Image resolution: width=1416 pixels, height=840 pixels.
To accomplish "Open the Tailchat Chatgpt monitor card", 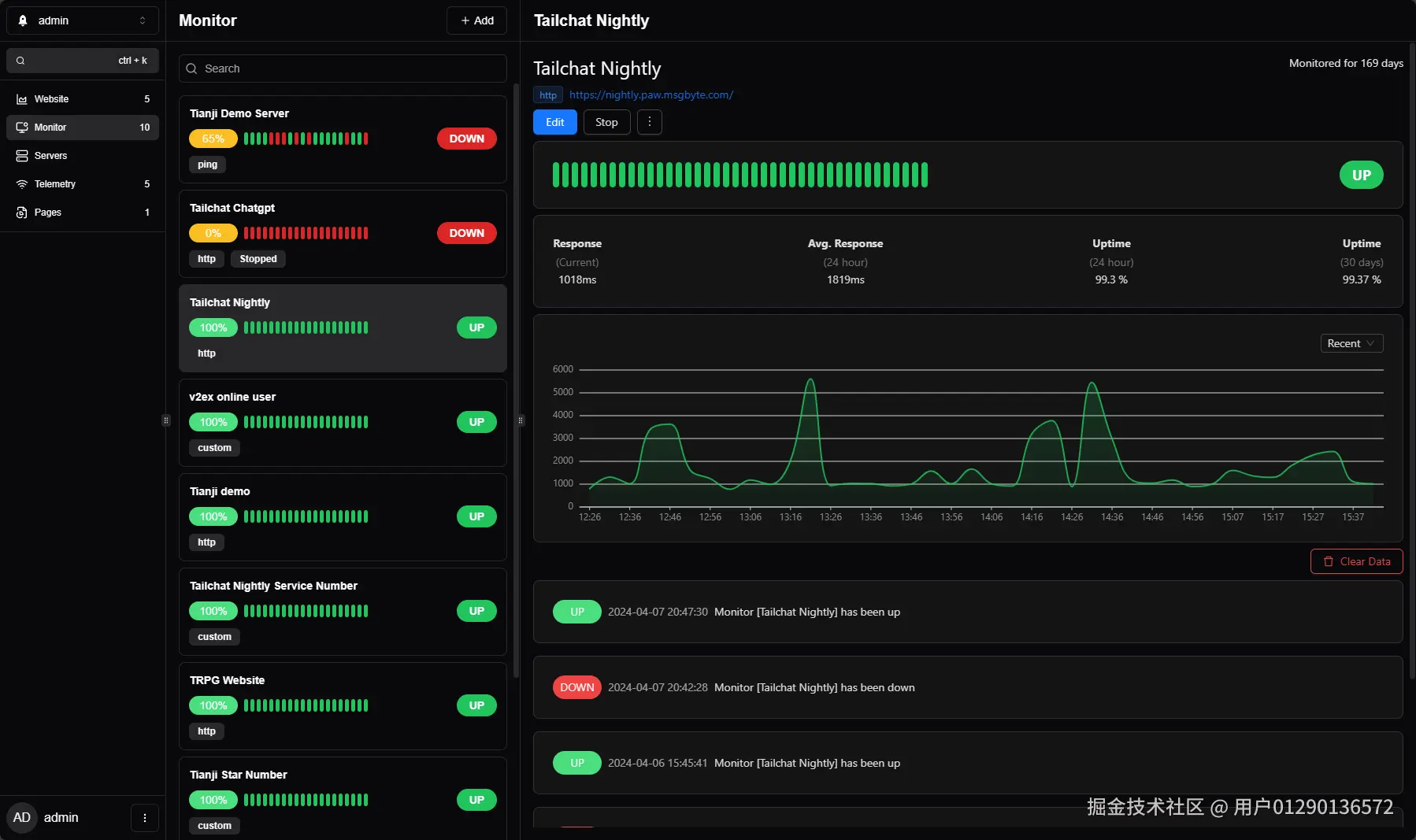I will tap(343, 234).
